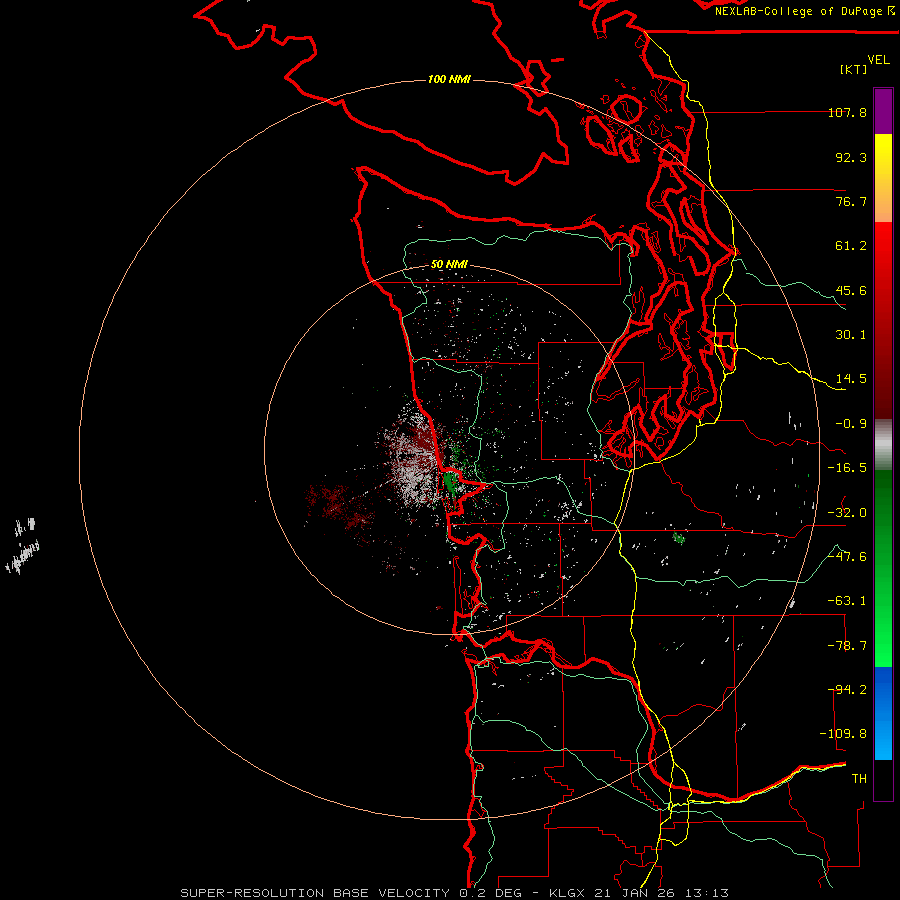Select the 61.2 scale value
This screenshot has height=900, width=900.
tap(851, 246)
